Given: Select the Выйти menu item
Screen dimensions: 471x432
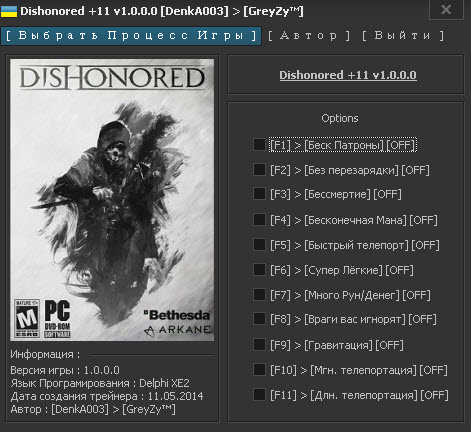Looking at the screenshot, I should pos(403,35).
